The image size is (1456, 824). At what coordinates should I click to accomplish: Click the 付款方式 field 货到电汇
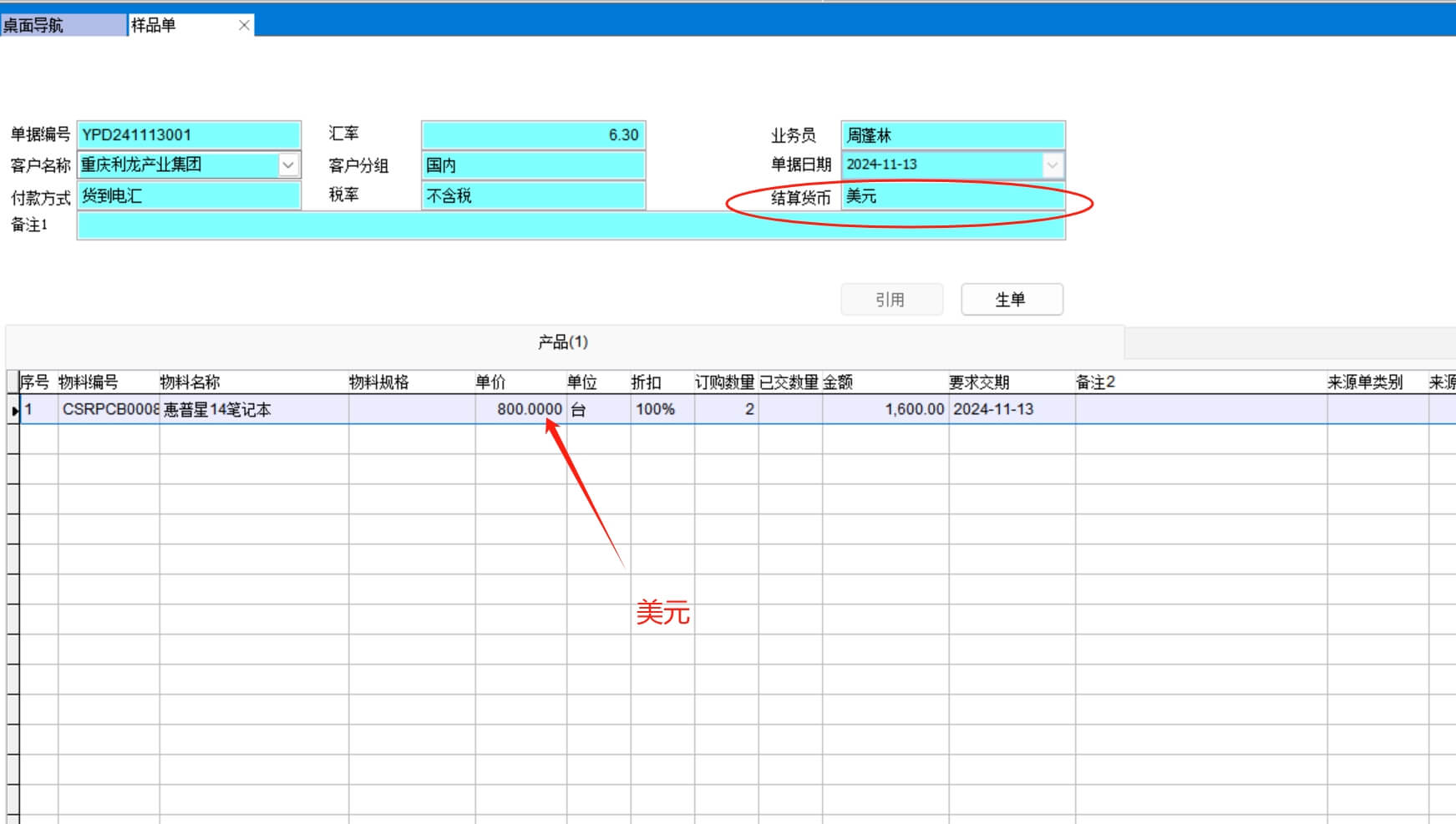(188, 196)
